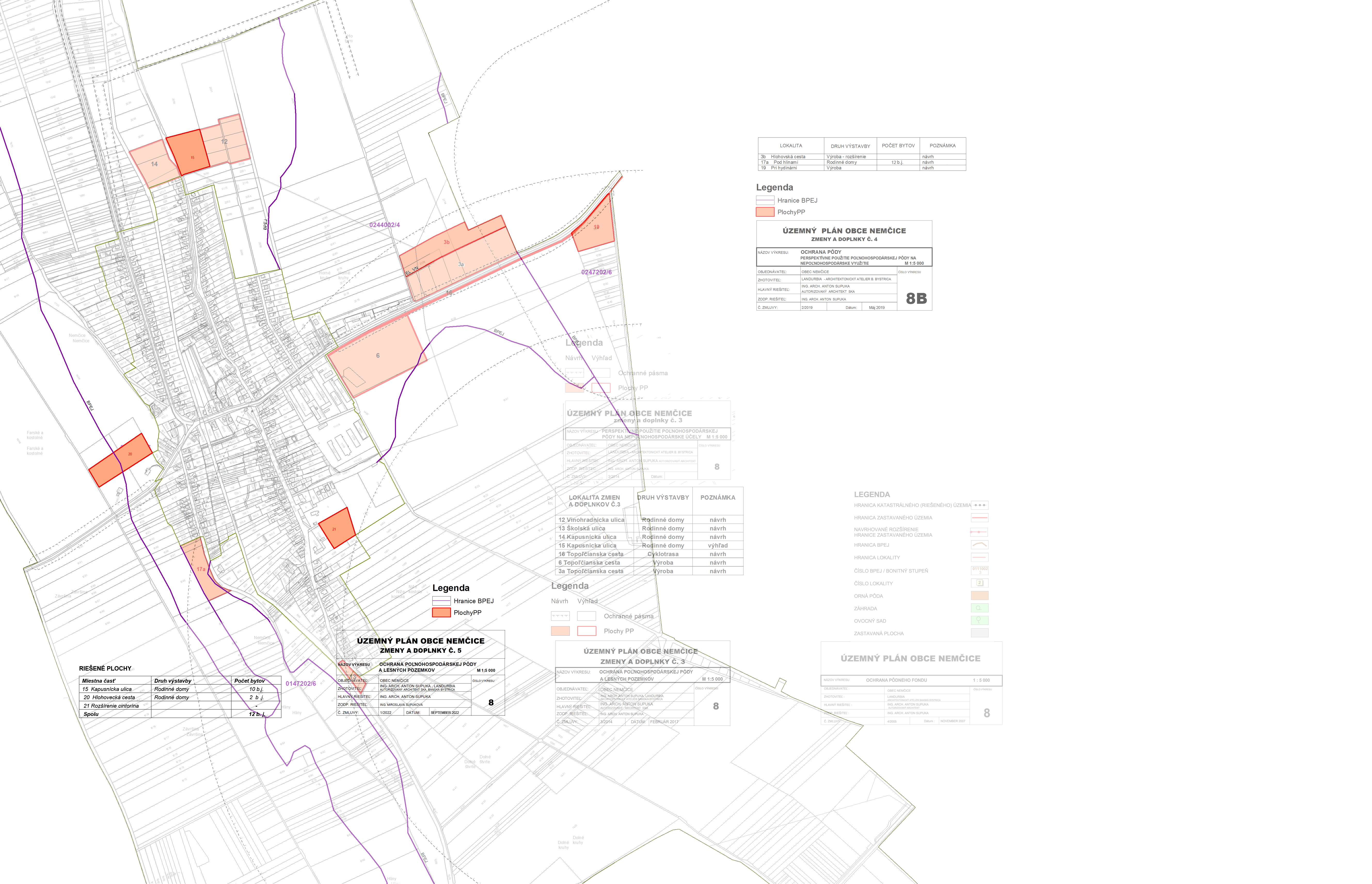Image resolution: width=1372 pixels, height=884 pixels.
Task: Click the PlochyPP swatch in the 8B legend
Action: [765, 212]
